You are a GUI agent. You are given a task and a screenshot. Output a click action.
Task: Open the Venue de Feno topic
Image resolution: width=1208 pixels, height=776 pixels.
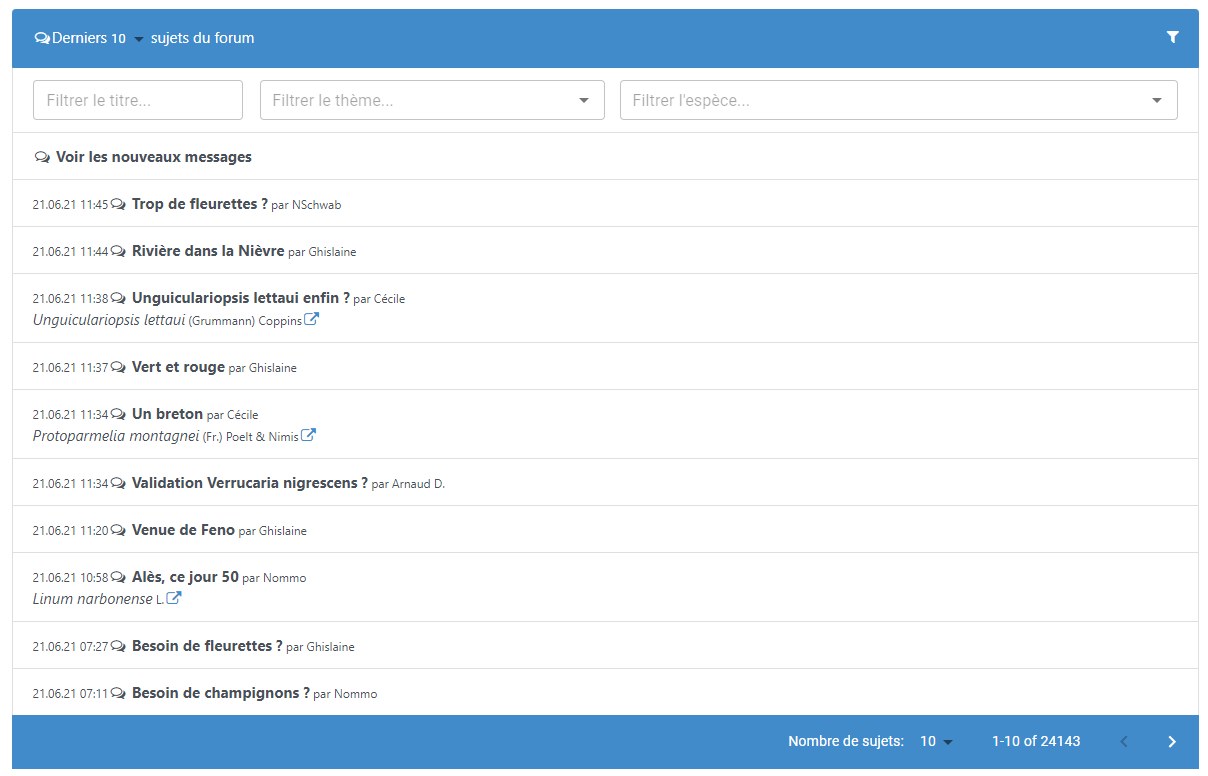point(183,530)
